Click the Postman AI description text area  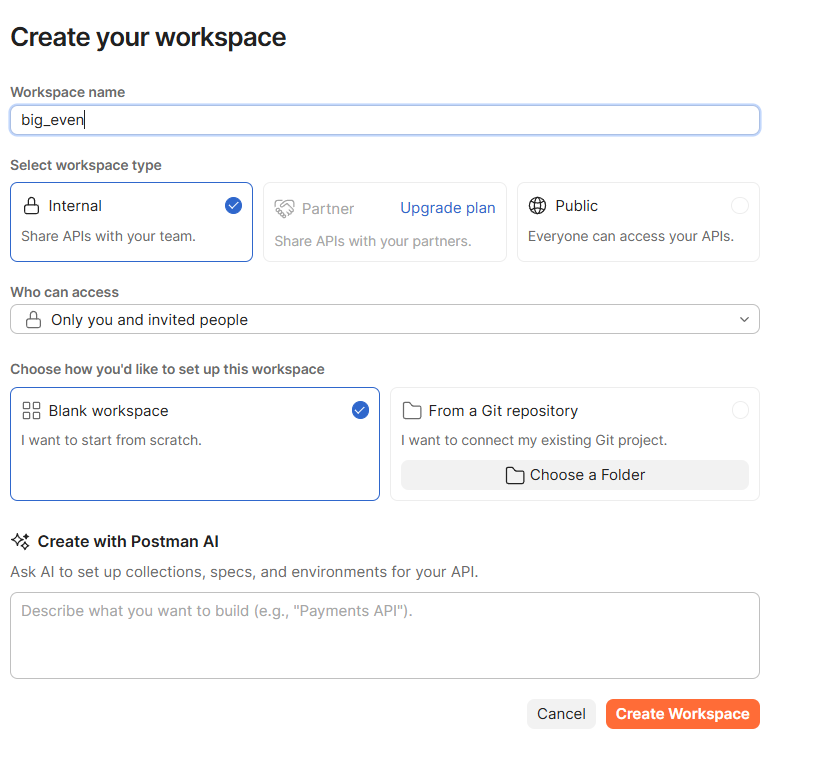[385, 635]
